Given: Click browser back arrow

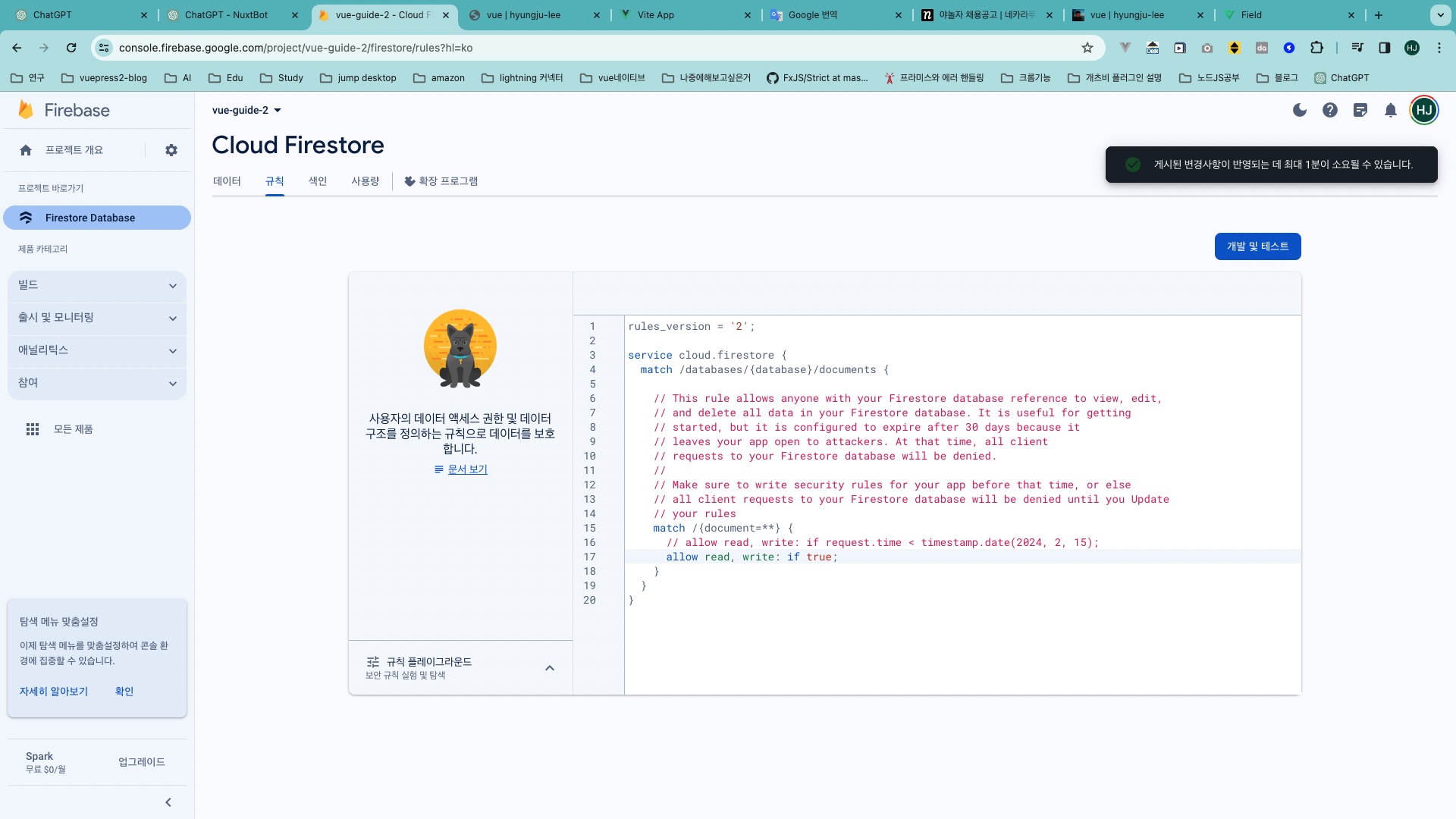Looking at the screenshot, I should [17, 48].
